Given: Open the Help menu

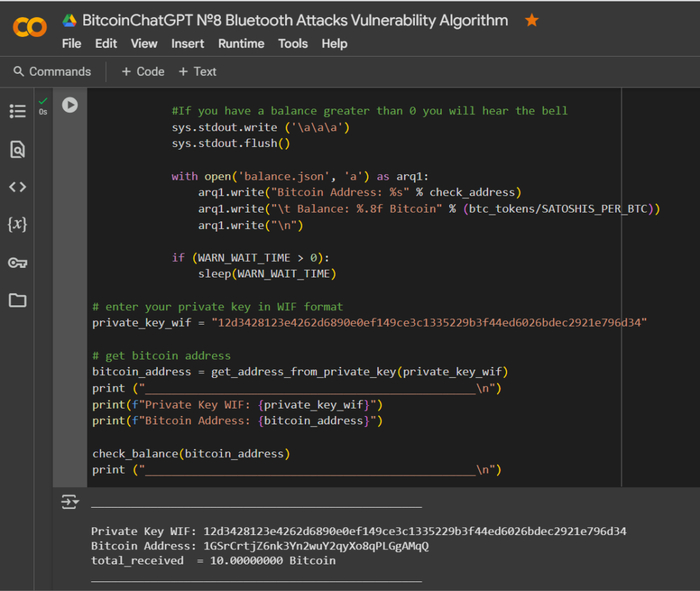Looking at the screenshot, I should [x=334, y=44].
